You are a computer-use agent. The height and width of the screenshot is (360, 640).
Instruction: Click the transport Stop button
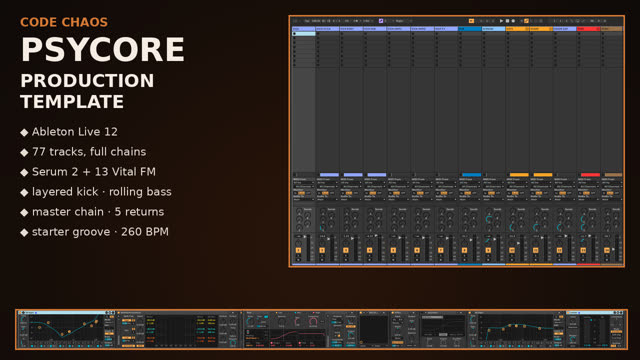(507, 20)
